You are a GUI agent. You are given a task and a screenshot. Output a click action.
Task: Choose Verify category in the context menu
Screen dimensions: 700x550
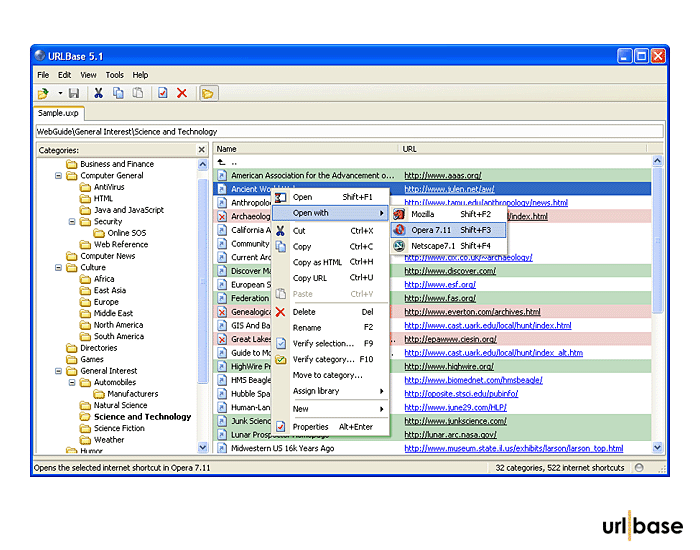pyautogui.click(x=331, y=359)
